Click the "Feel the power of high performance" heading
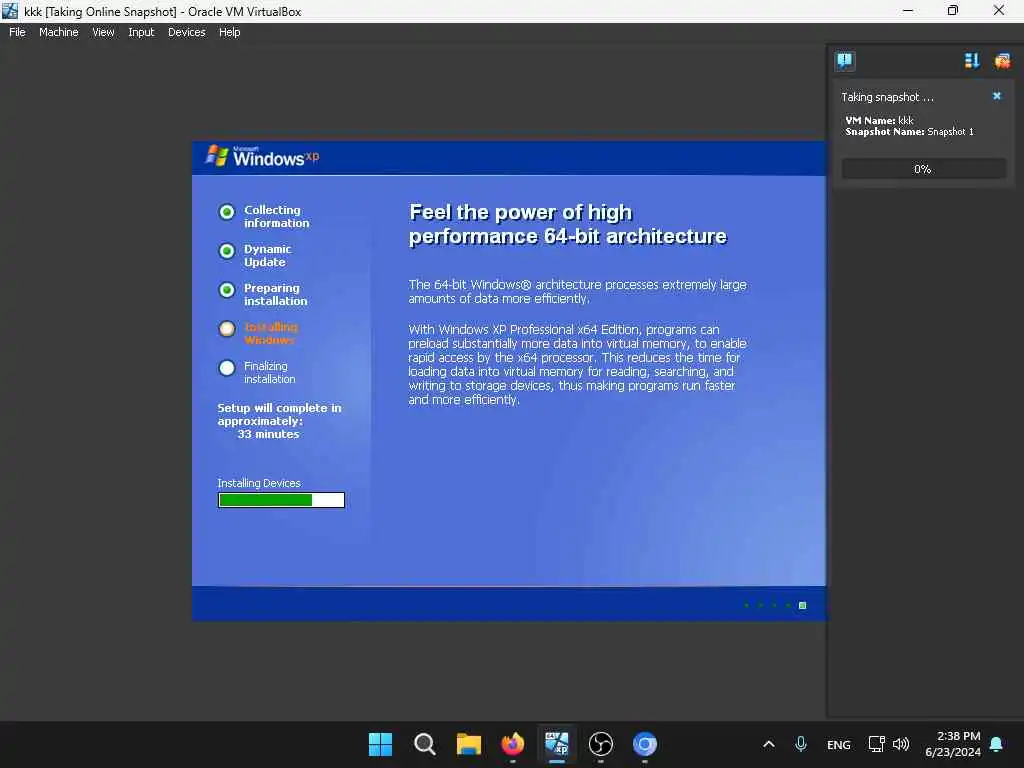1024x768 pixels. [568, 223]
